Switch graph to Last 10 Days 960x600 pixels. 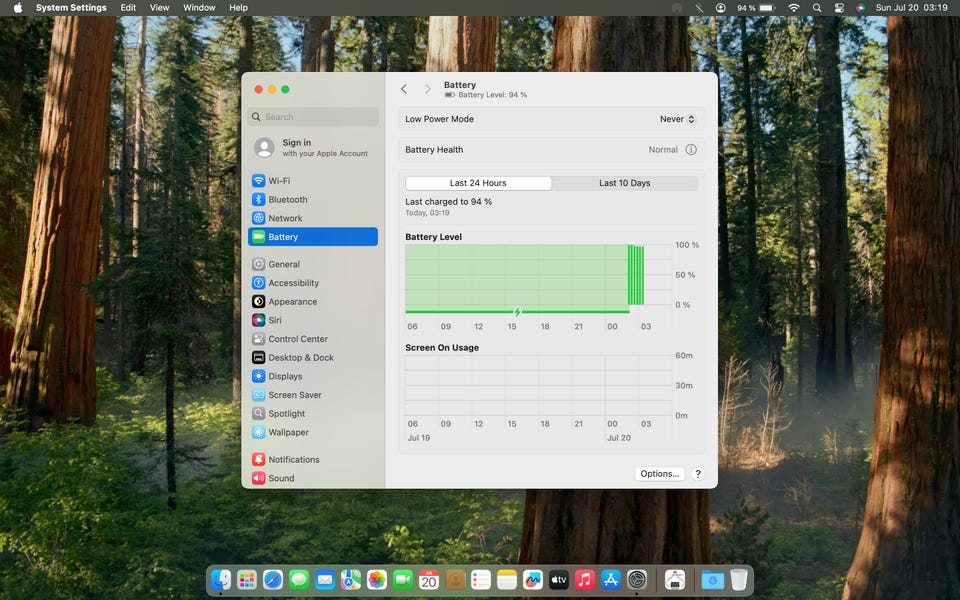pyautogui.click(x=624, y=183)
